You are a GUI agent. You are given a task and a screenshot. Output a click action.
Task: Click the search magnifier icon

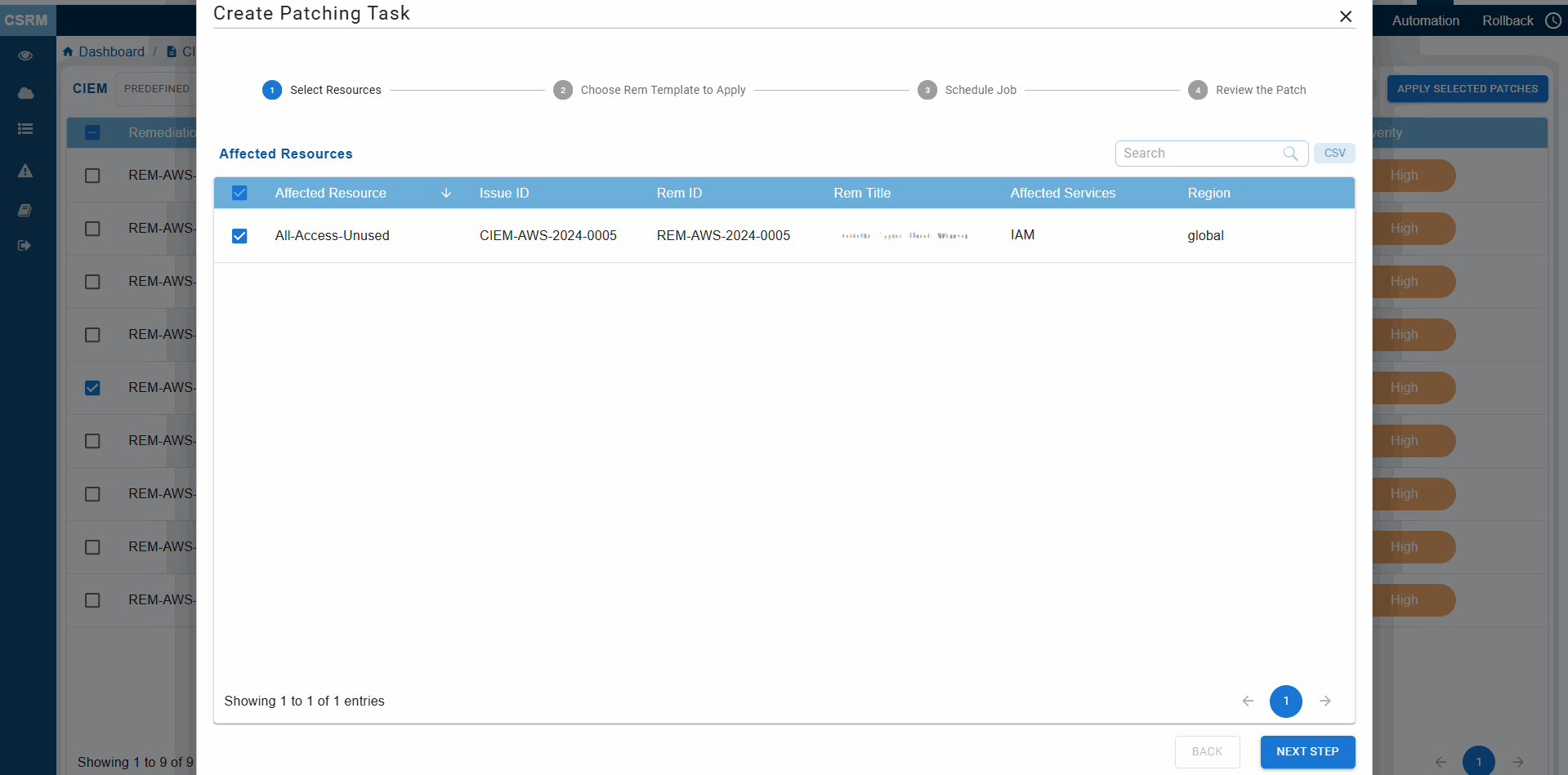click(1290, 154)
